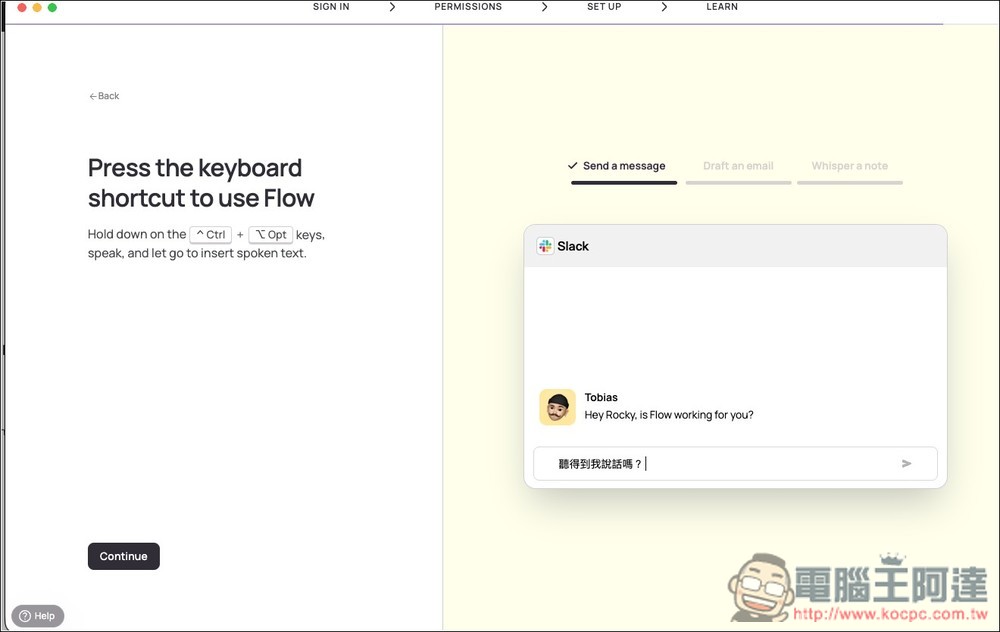Go back using the Back link
This screenshot has width=1000, height=632.
pos(104,96)
